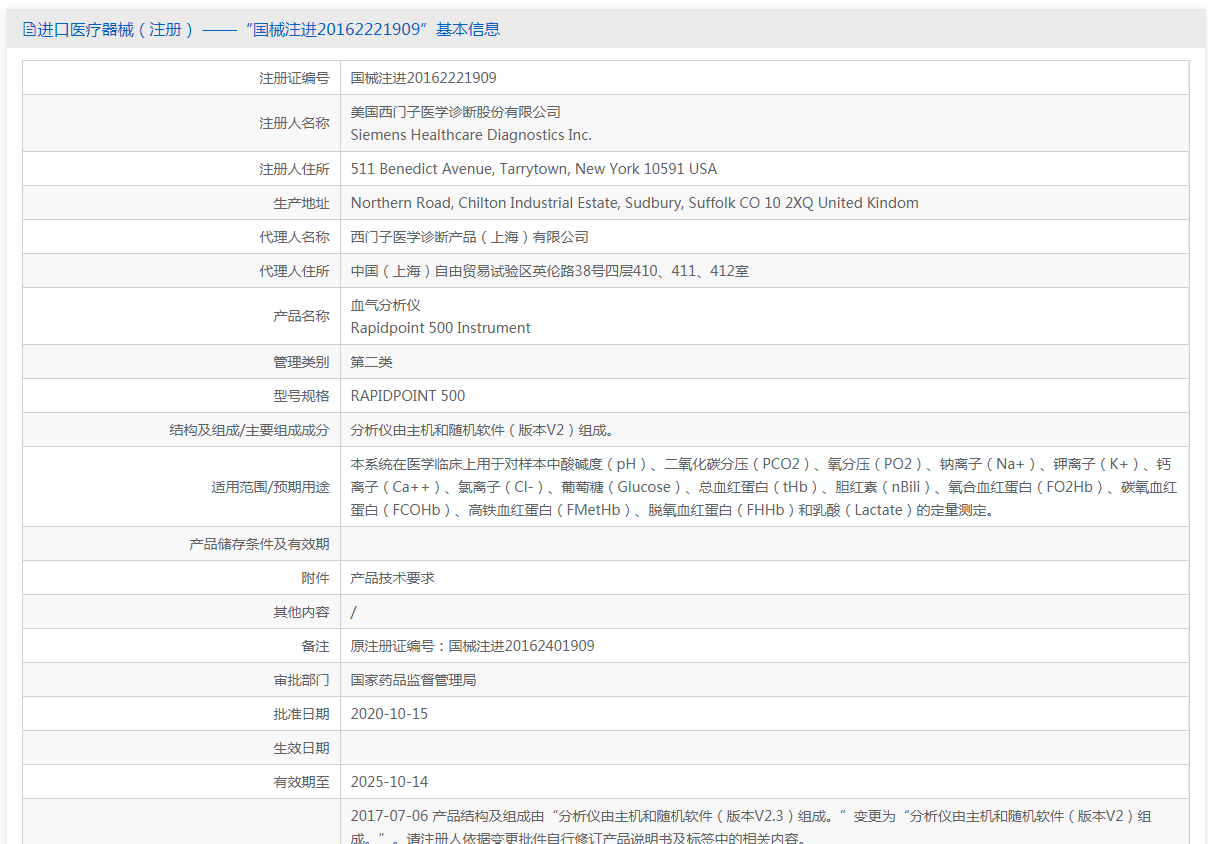Click the registrant name 美国西门子医学诊断股份有限公司
The image size is (1208, 844).
coord(455,112)
